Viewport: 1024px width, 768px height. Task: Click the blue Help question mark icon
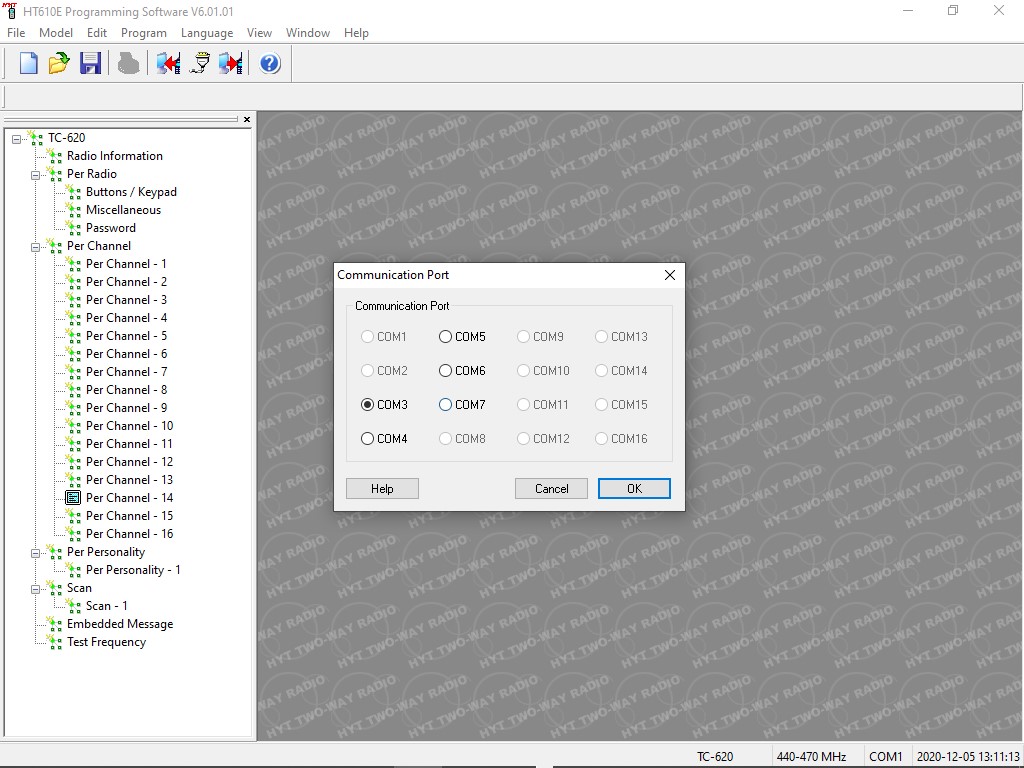tap(270, 63)
